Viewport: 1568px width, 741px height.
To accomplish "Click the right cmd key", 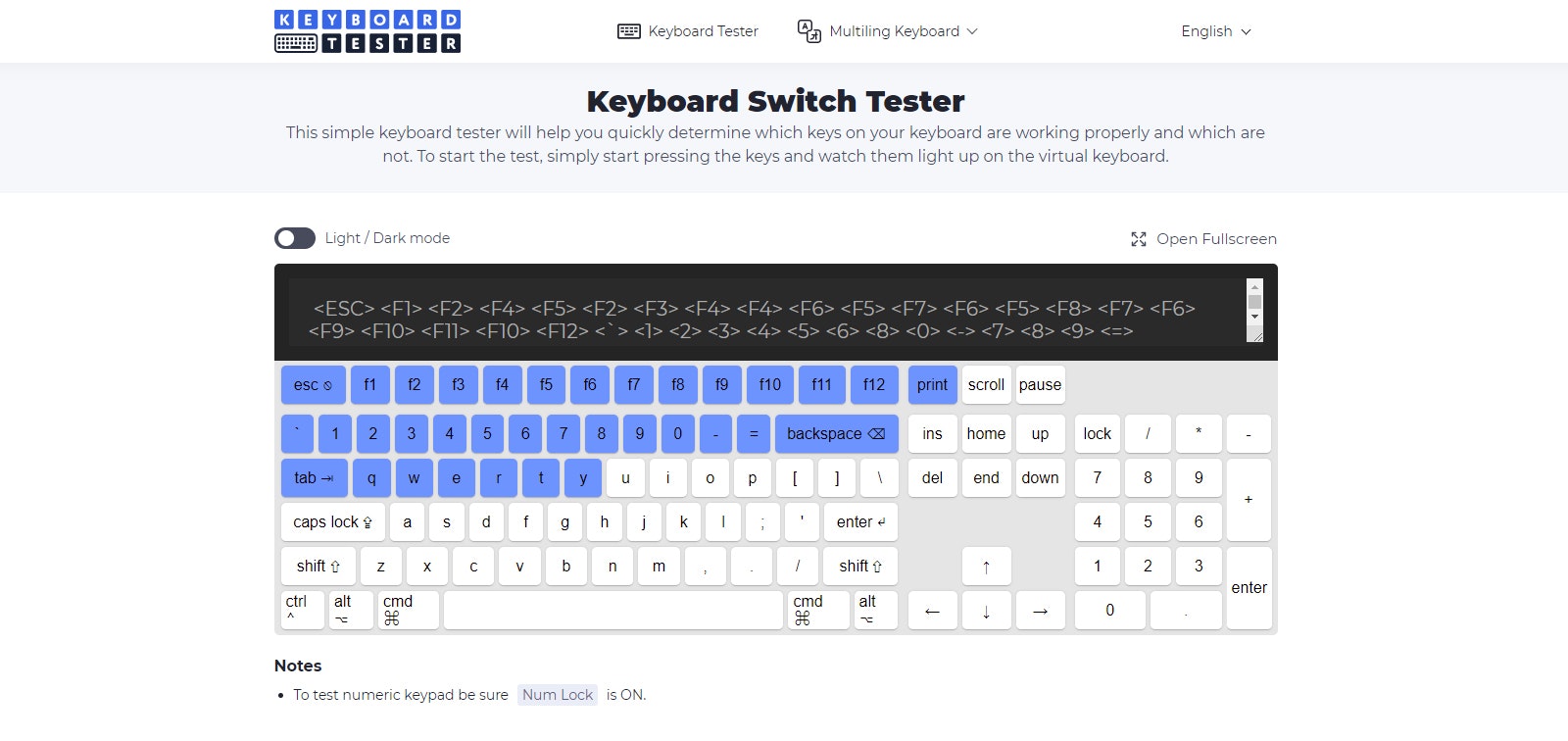I will 818,610.
